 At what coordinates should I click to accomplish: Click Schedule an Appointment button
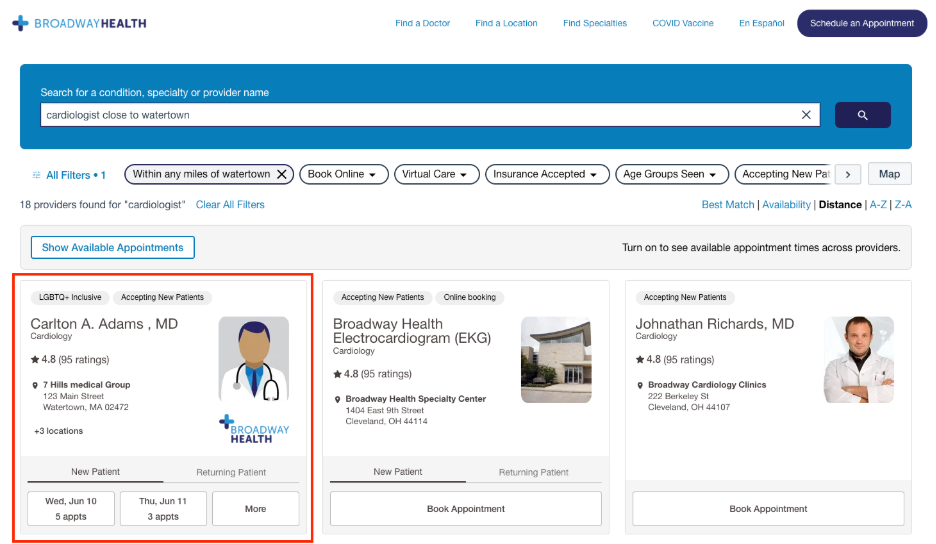click(x=862, y=23)
